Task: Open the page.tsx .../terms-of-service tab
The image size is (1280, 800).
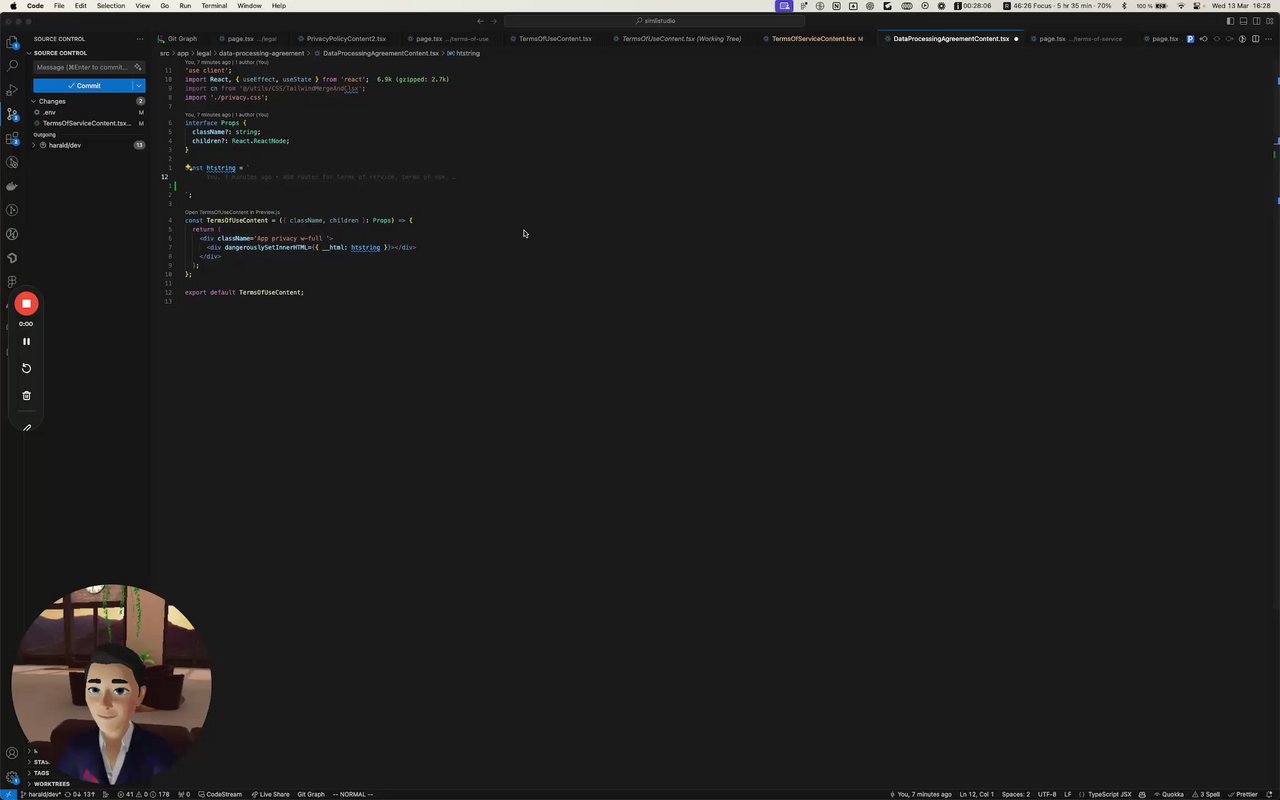Action: click(x=1080, y=39)
